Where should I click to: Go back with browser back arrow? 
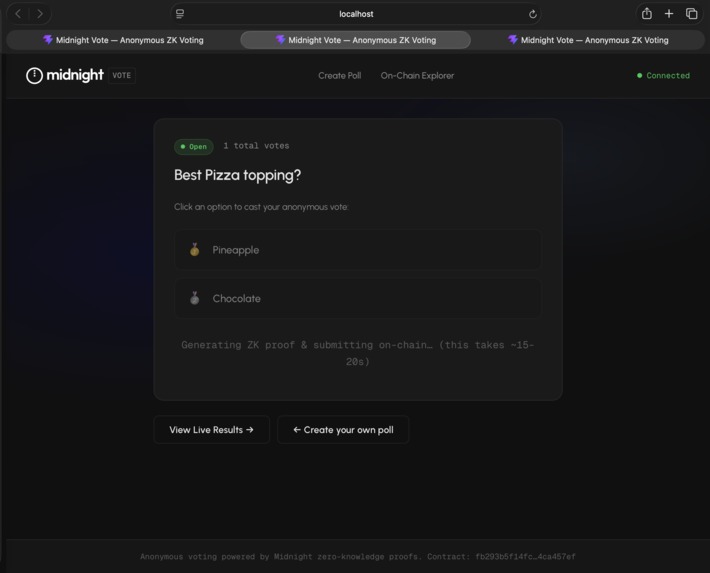coord(18,14)
